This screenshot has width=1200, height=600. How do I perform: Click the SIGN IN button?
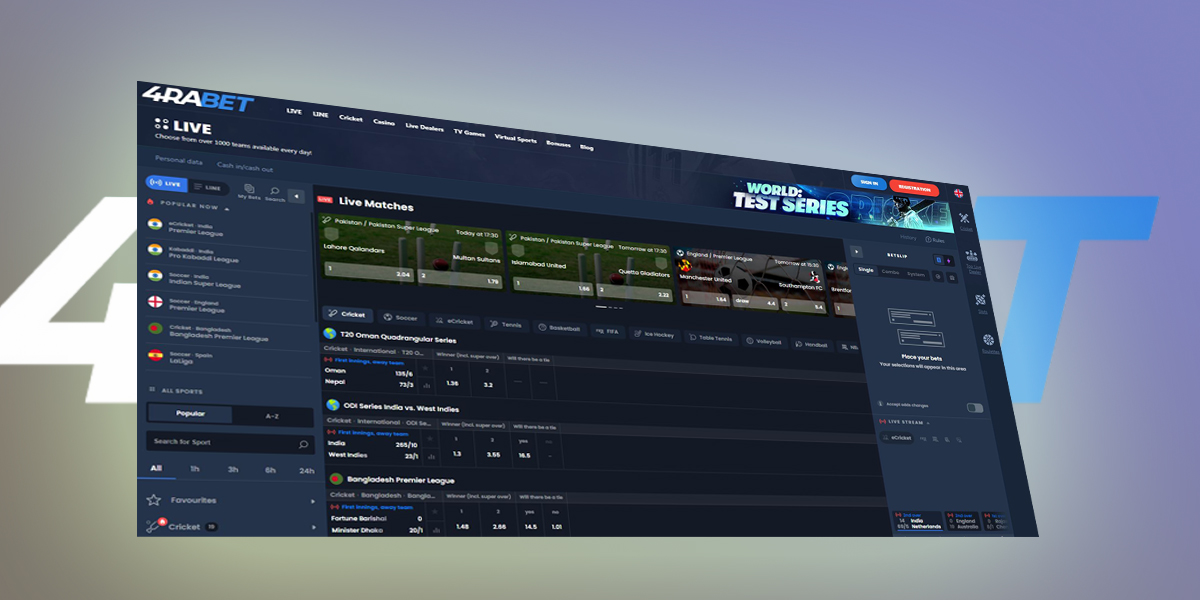869,182
